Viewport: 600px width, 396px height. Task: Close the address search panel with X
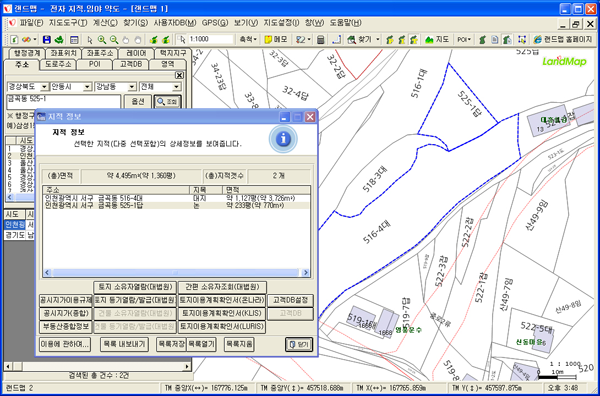pyautogui.click(x=179, y=75)
